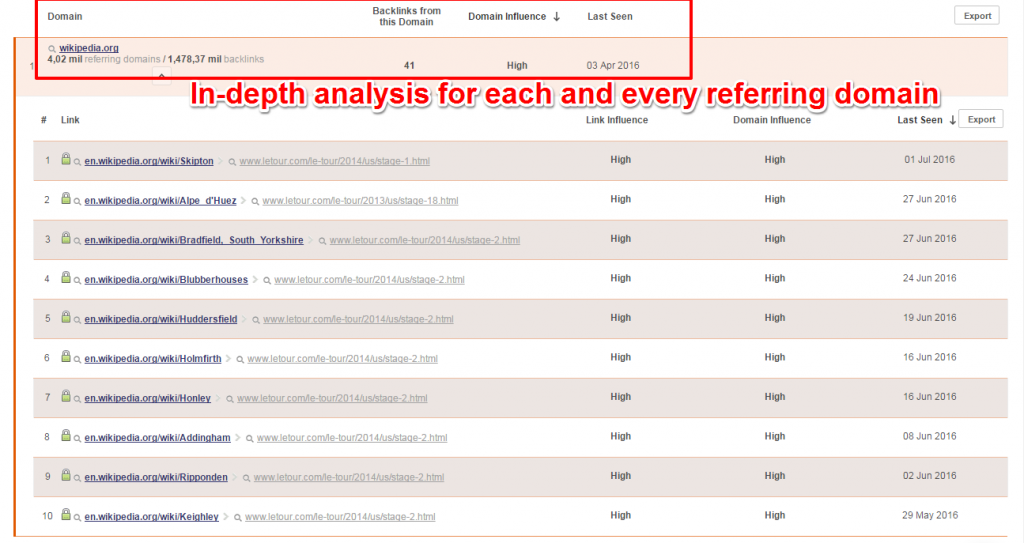This screenshot has height=543, width=1024.
Task: Click magnifier icon before wiki/Honley link
Action: point(77,399)
